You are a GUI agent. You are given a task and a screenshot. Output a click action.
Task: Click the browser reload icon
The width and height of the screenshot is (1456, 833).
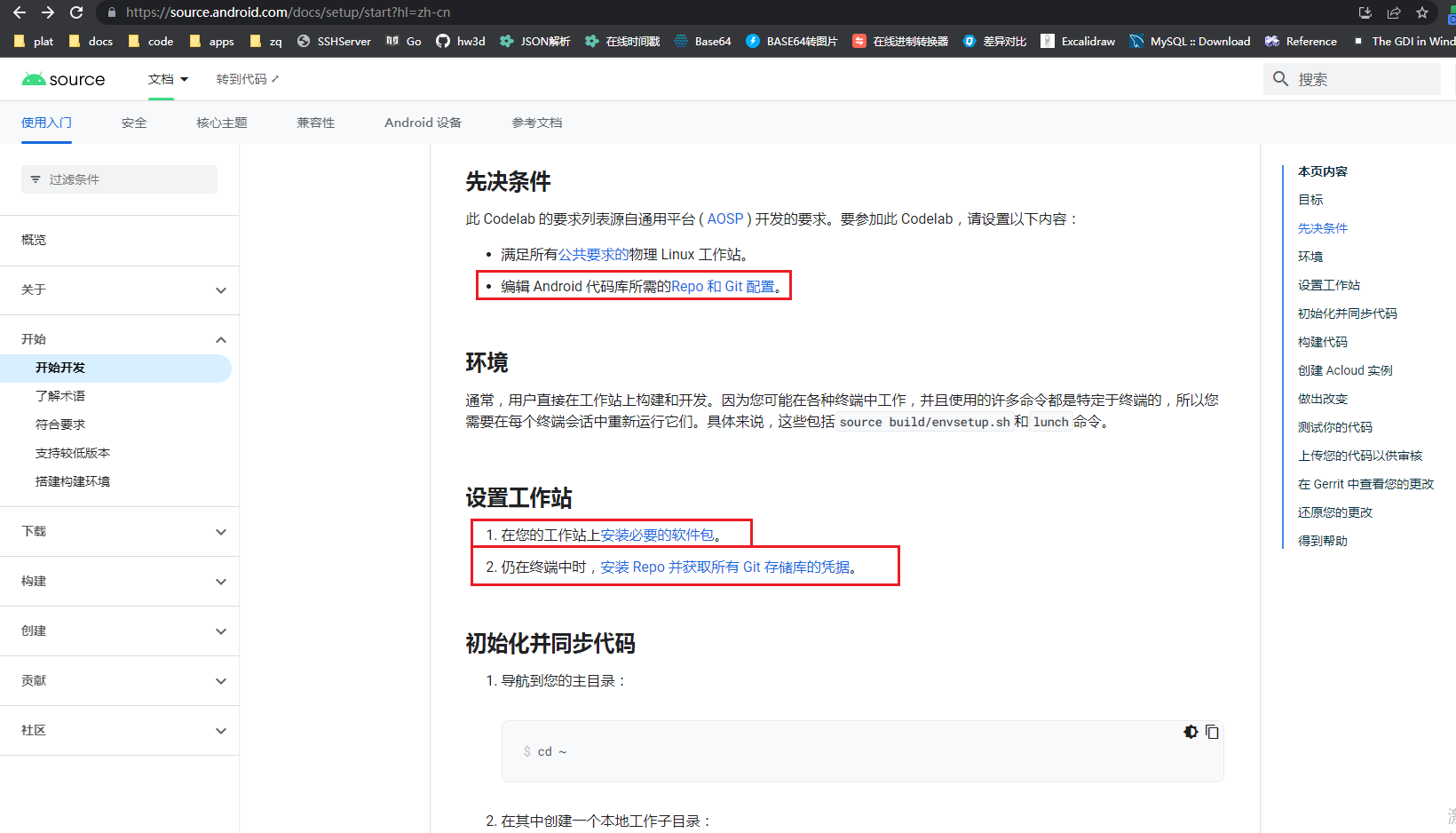tap(76, 12)
